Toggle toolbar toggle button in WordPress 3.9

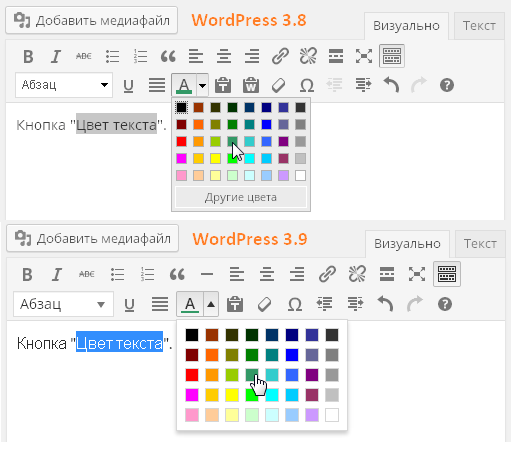point(447,274)
